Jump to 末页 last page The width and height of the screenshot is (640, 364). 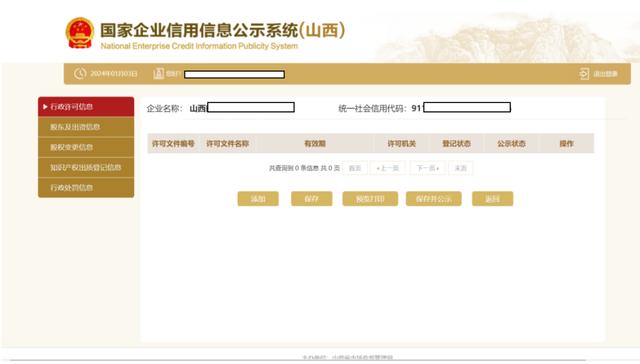(460, 168)
